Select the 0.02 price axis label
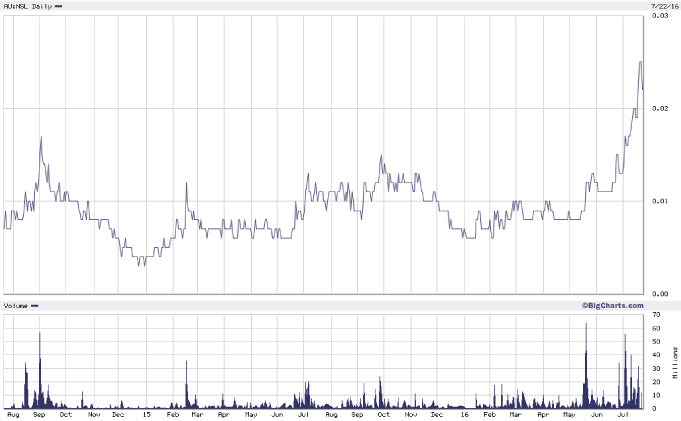Image resolution: width=681 pixels, height=421 pixels. coord(661,108)
